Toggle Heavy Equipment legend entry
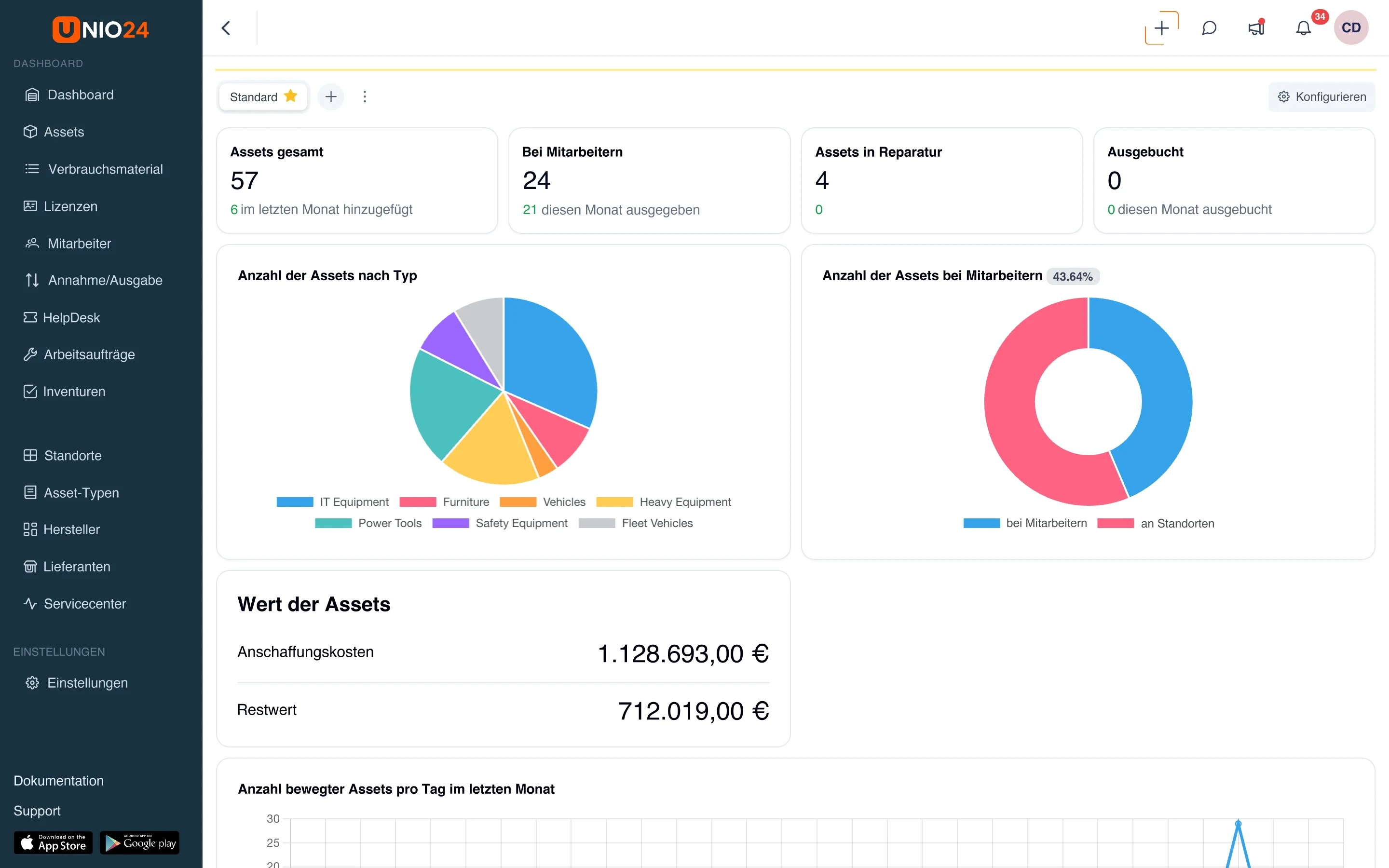This screenshot has height=868, width=1389. 664,502
